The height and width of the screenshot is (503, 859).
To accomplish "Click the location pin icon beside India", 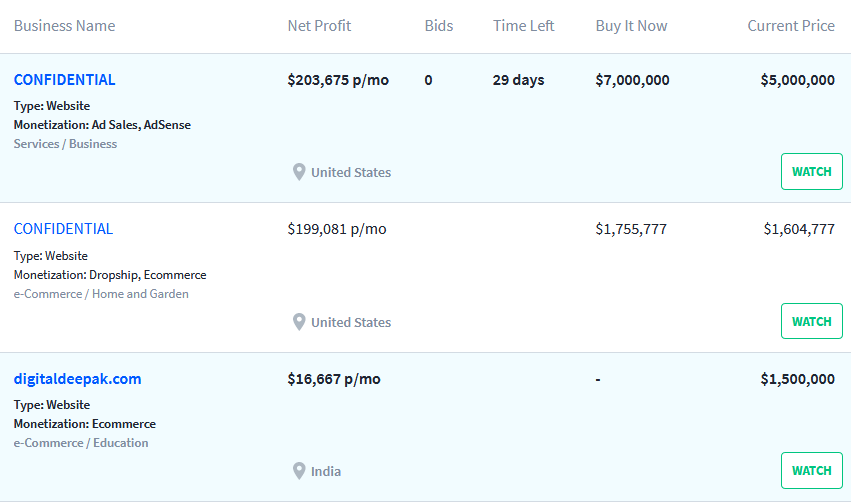I will coord(299,471).
